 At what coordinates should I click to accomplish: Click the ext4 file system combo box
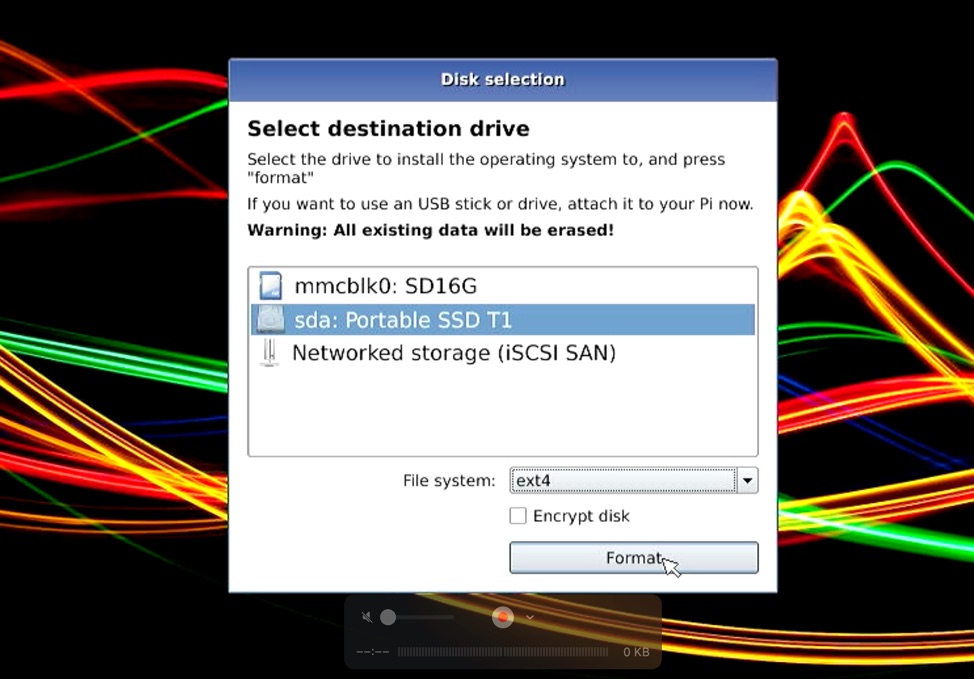tap(622, 481)
